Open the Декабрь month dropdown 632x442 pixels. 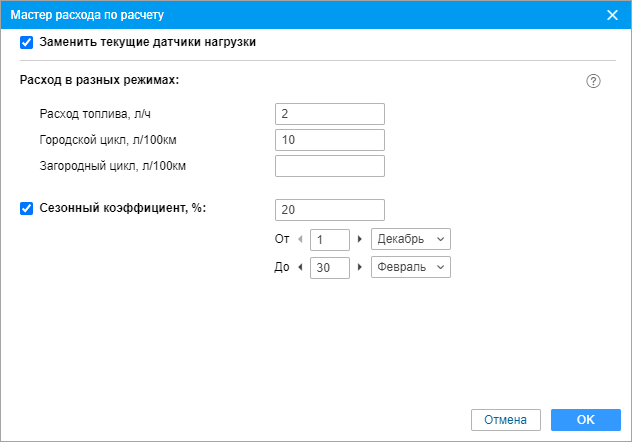(411, 240)
